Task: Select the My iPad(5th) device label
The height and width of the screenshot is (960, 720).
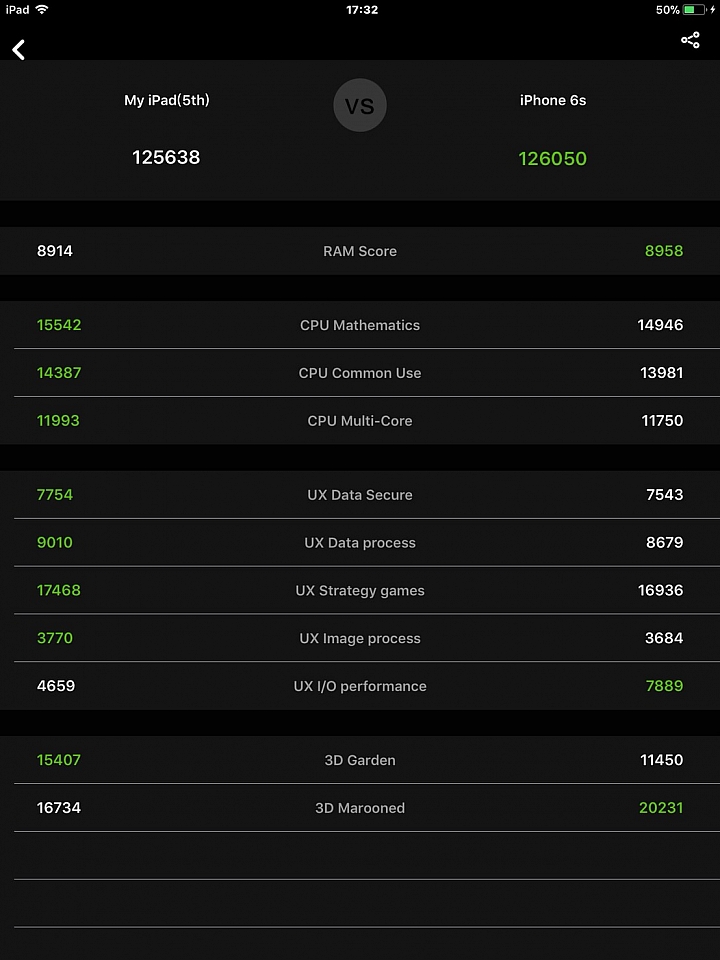Action: (x=167, y=100)
